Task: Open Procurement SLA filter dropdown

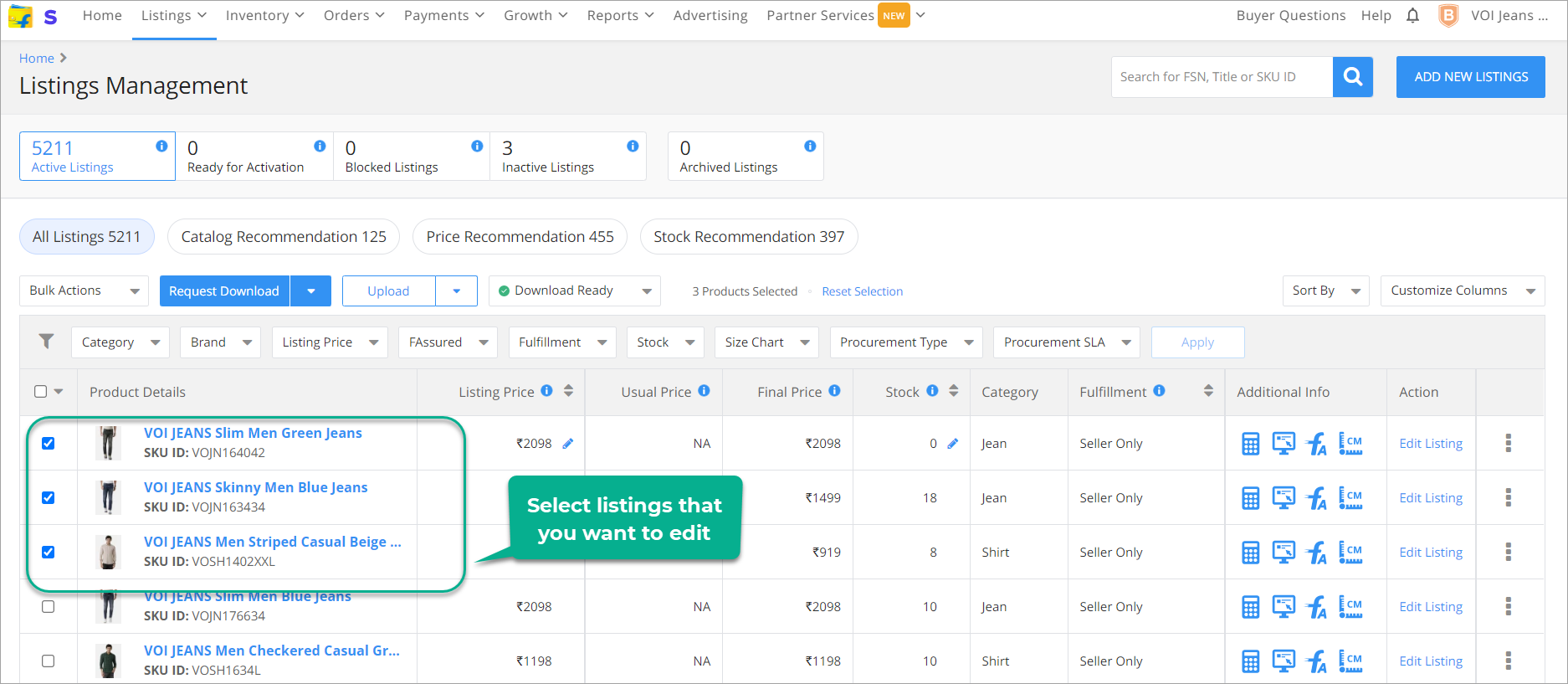Action: [1067, 342]
